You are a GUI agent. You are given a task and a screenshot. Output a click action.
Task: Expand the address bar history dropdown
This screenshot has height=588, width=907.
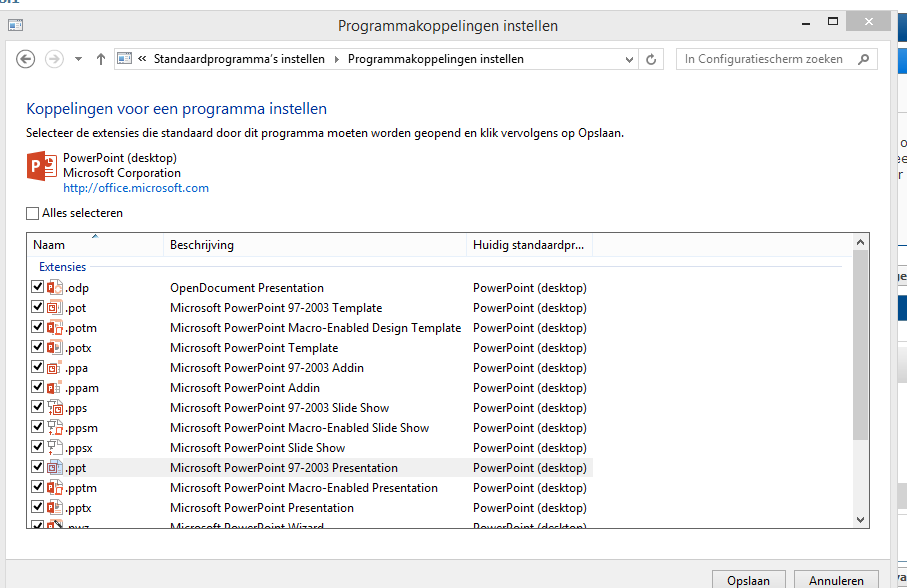click(629, 59)
